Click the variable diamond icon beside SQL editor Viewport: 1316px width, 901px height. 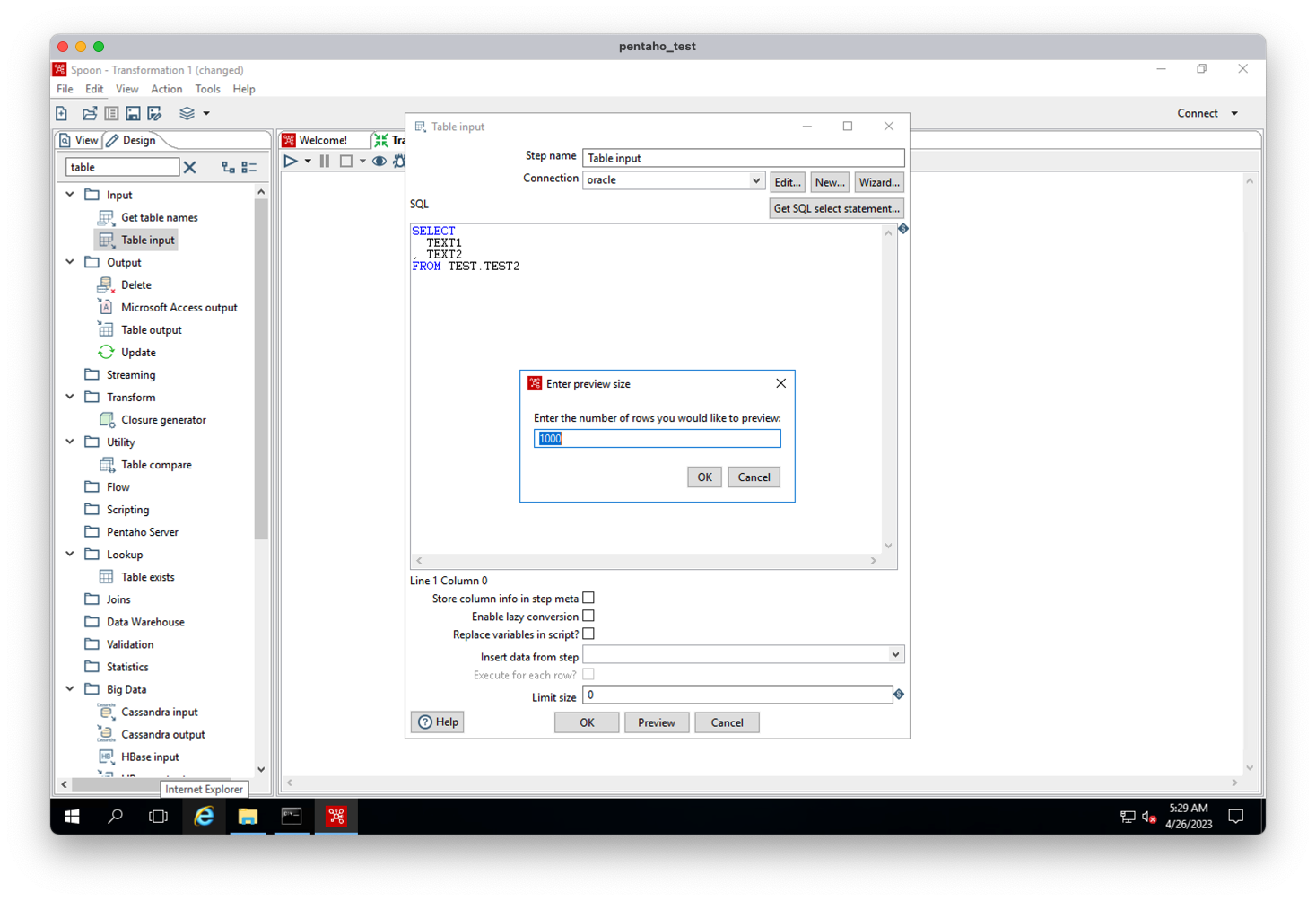tap(903, 229)
